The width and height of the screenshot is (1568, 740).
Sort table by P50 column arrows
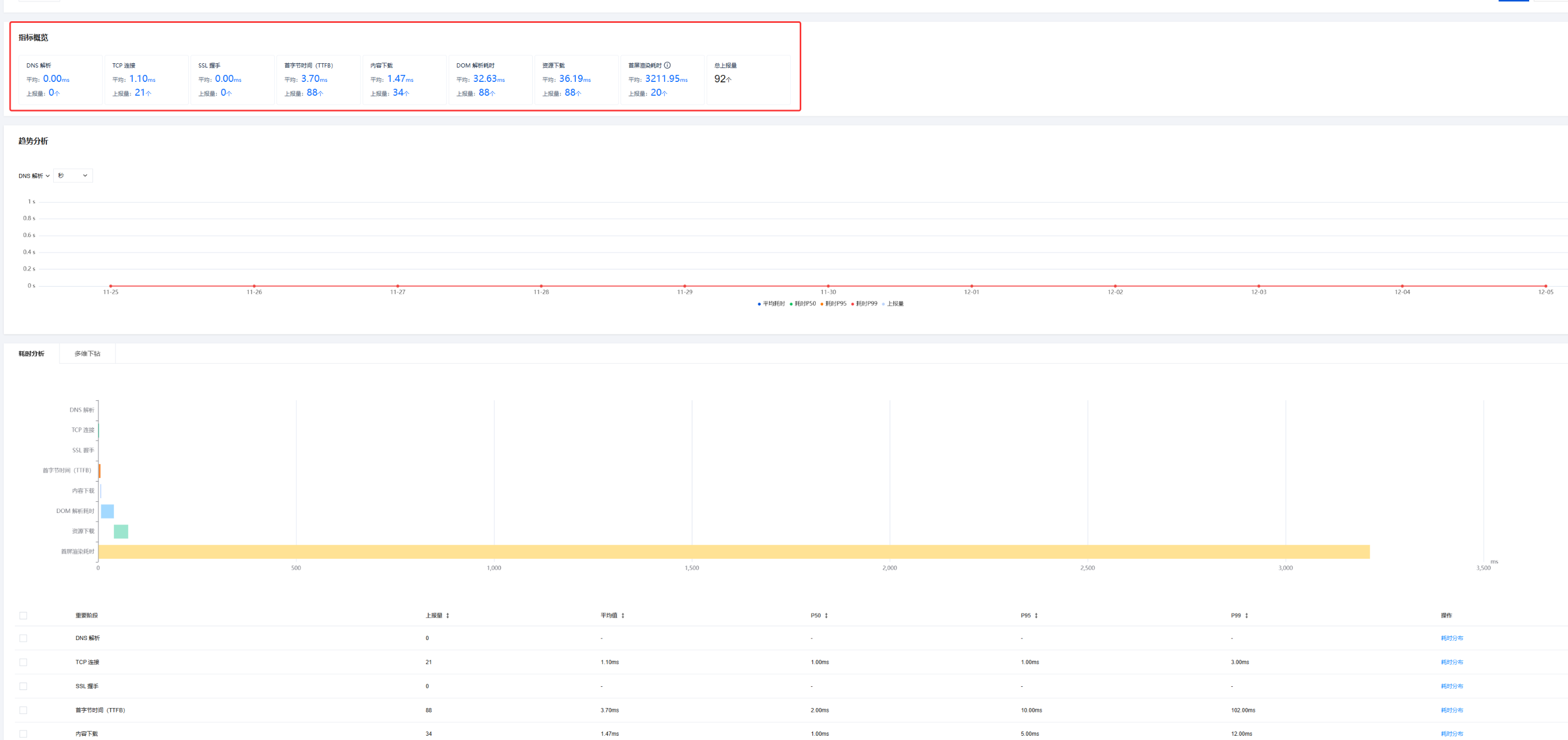tap(826, 615)
